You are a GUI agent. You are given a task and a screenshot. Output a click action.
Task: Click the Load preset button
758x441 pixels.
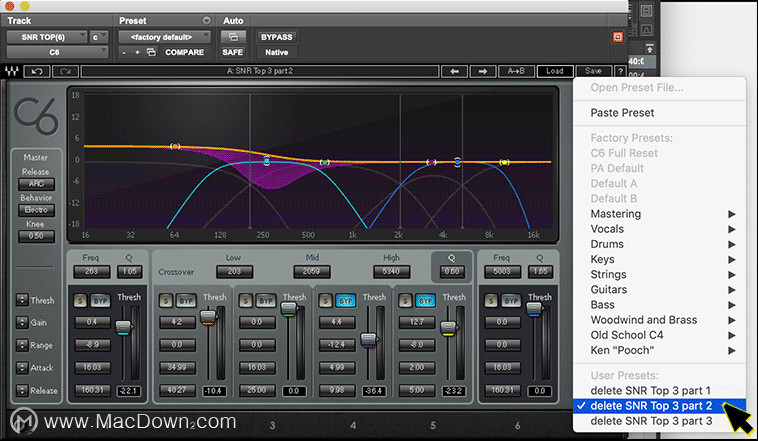[x=555, y=72]
